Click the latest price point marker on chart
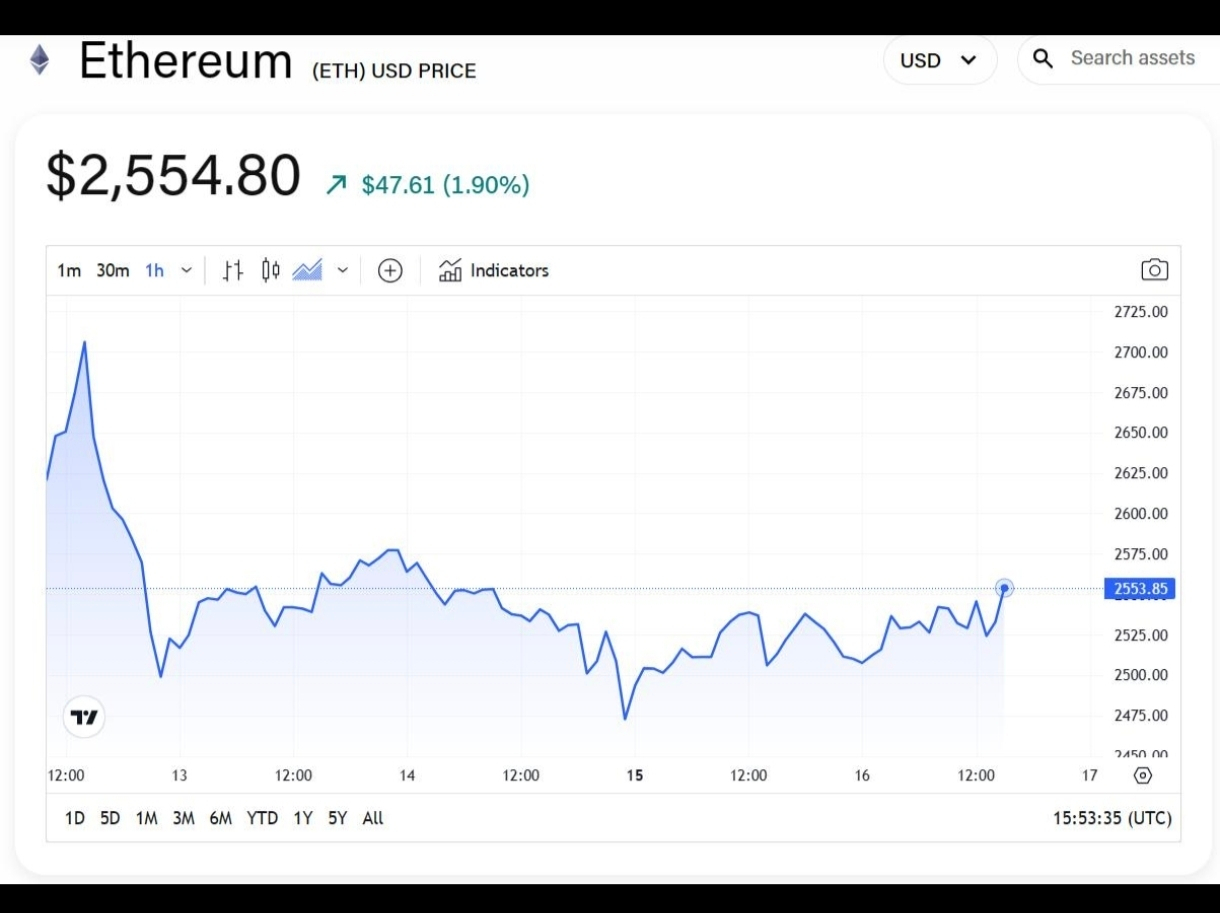 point(1004,588)
